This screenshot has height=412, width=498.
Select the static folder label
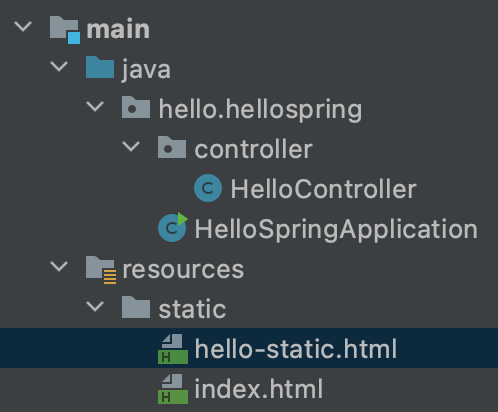tap(192, 309)
